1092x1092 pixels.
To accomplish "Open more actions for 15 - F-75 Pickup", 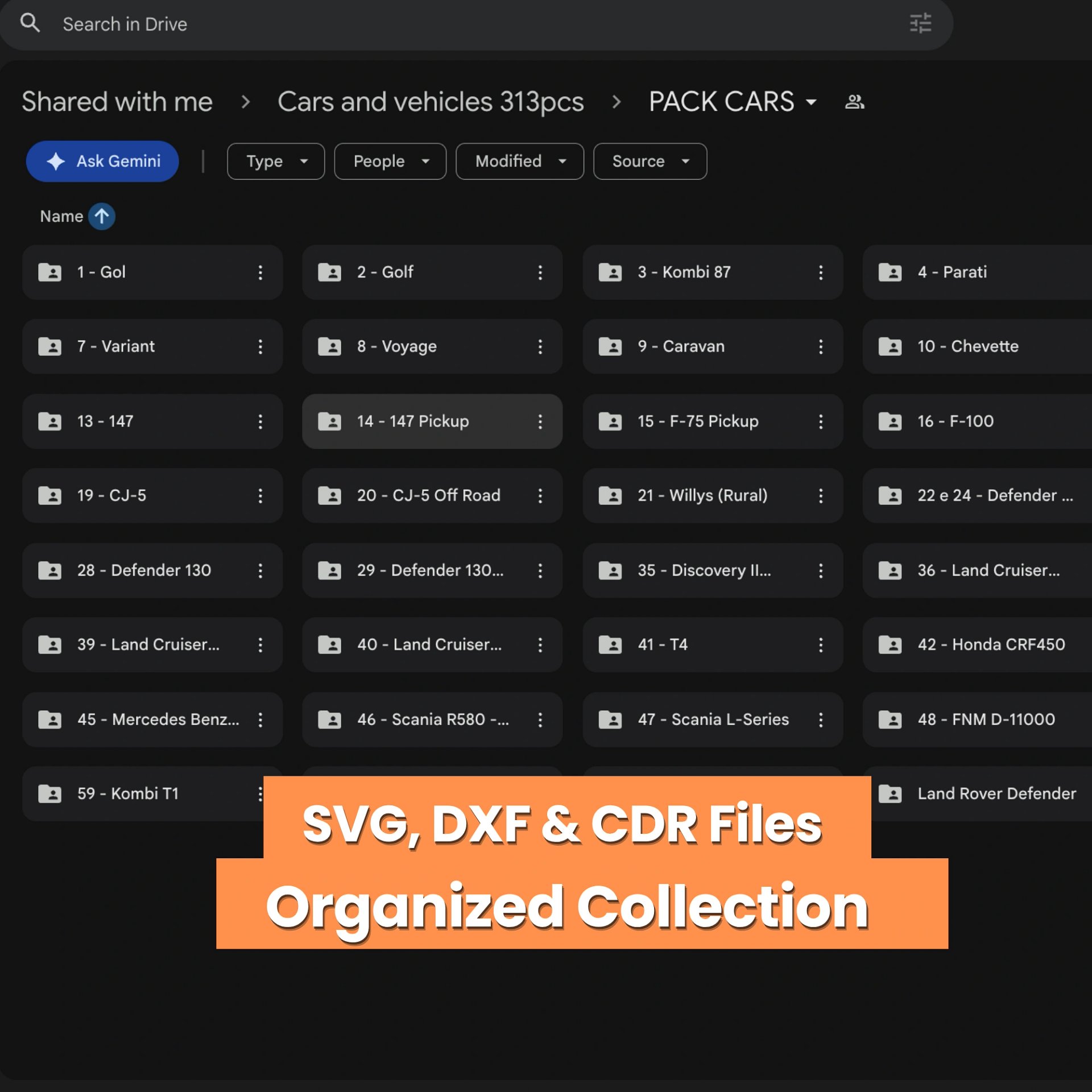I will (x=821, y=421).
